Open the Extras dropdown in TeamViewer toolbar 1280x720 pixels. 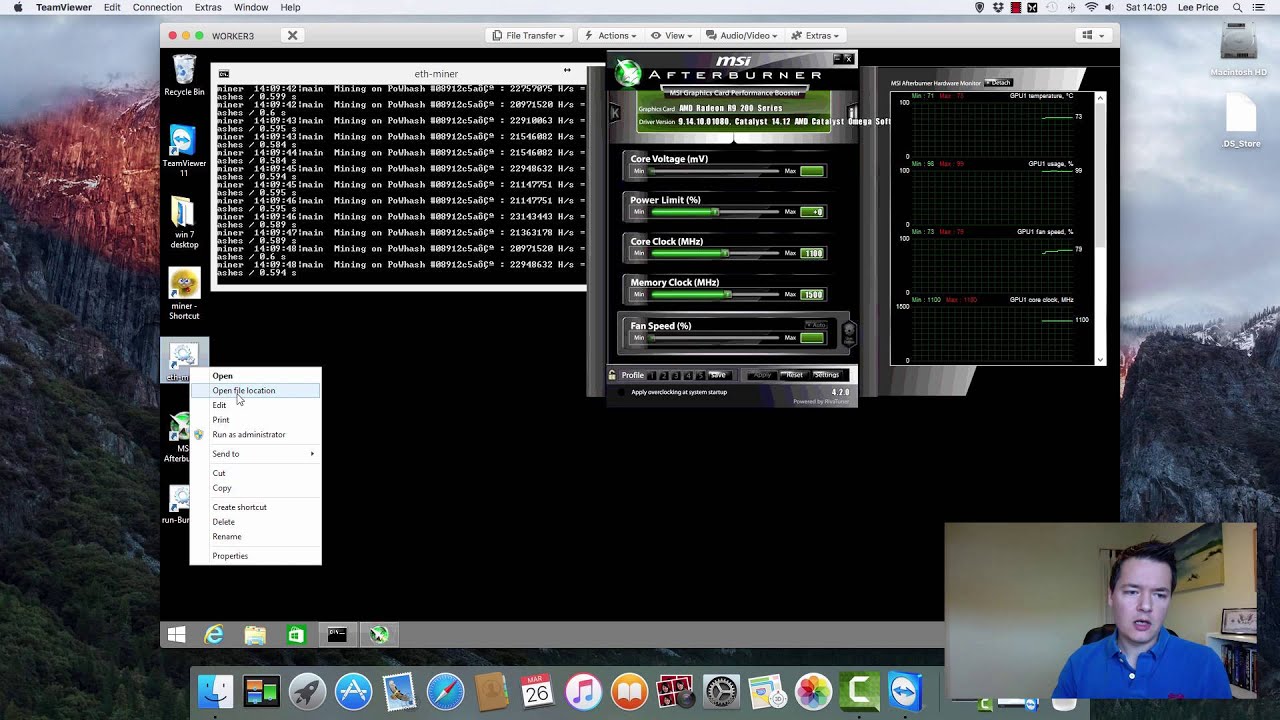pyautogui.click(x=817, y=35)
